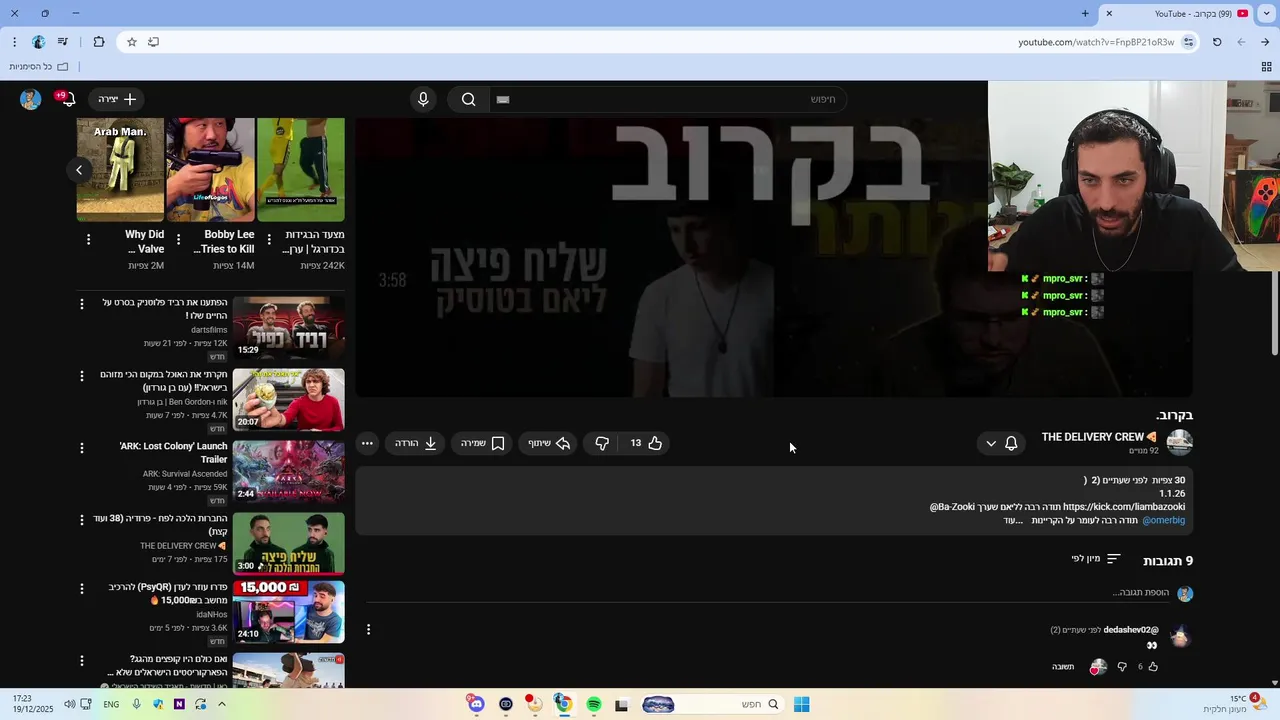Open the Windows Start button
The image size is (1280, 720).
[801, 705]
